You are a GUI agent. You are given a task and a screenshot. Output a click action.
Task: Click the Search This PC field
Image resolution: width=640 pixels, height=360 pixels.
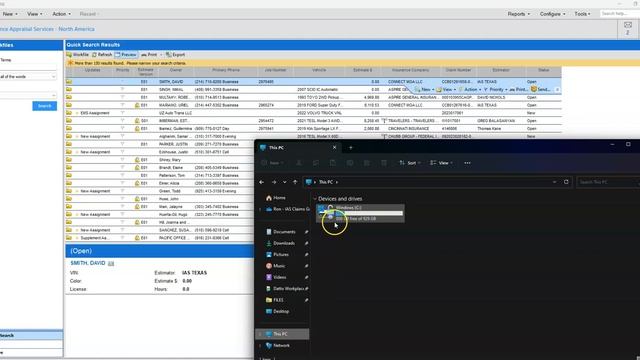(x=607, y=182)
